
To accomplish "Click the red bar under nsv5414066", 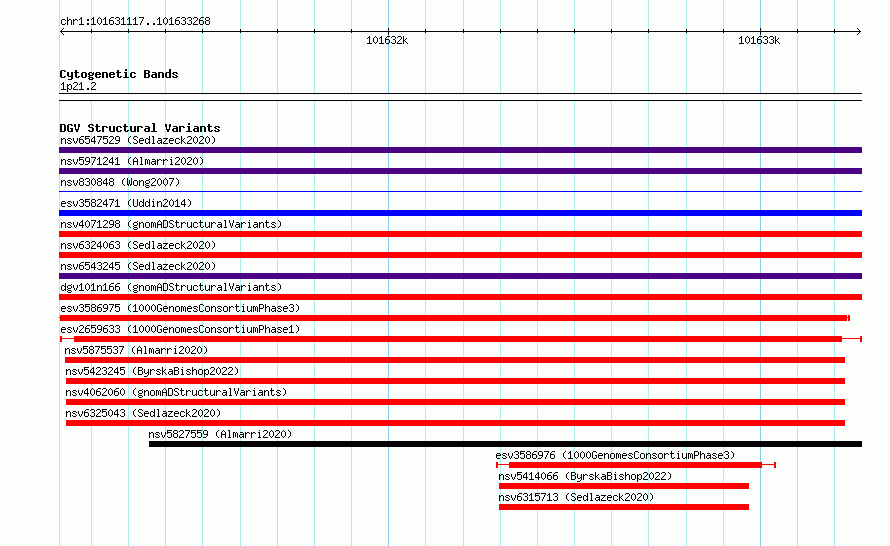I will coord(624,486).
